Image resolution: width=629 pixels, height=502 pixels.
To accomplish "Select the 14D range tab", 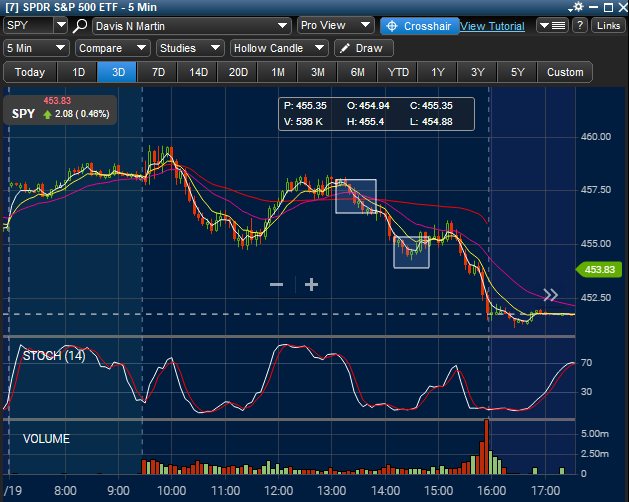I will click(198, 72).
